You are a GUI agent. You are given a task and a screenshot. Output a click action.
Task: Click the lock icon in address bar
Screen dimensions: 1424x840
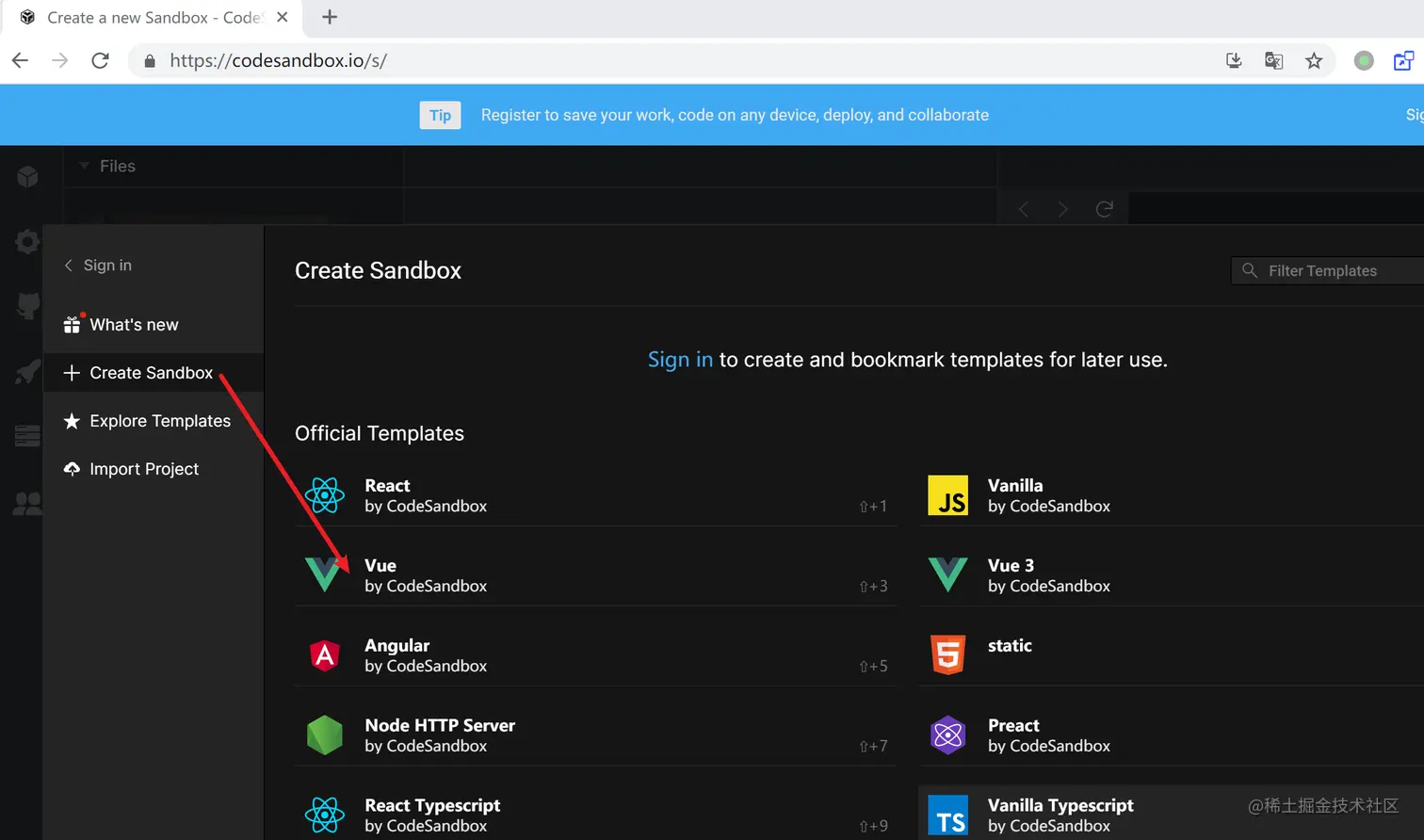tap(149, 61)
